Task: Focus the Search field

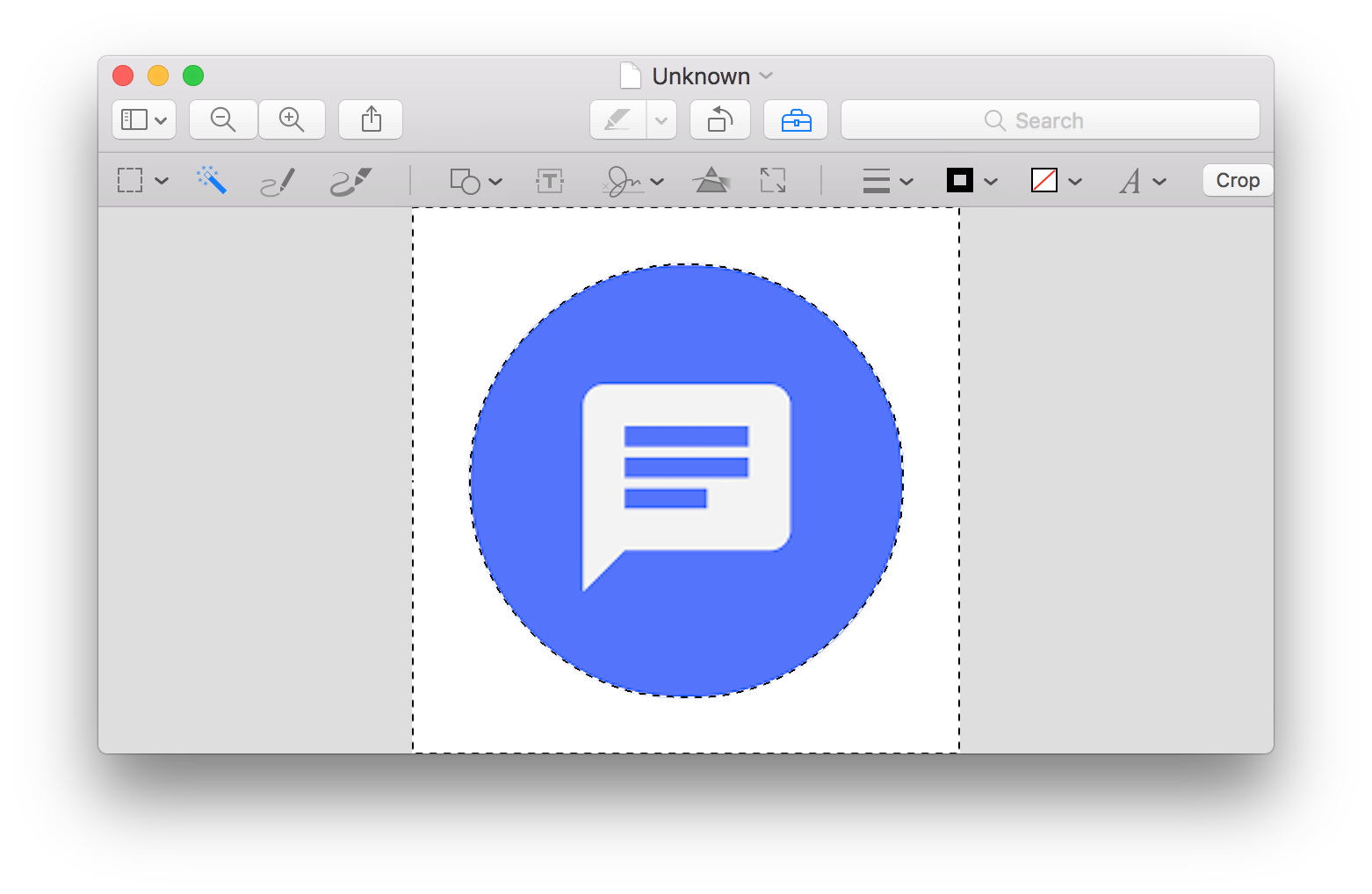Action: pos(1051,119)
